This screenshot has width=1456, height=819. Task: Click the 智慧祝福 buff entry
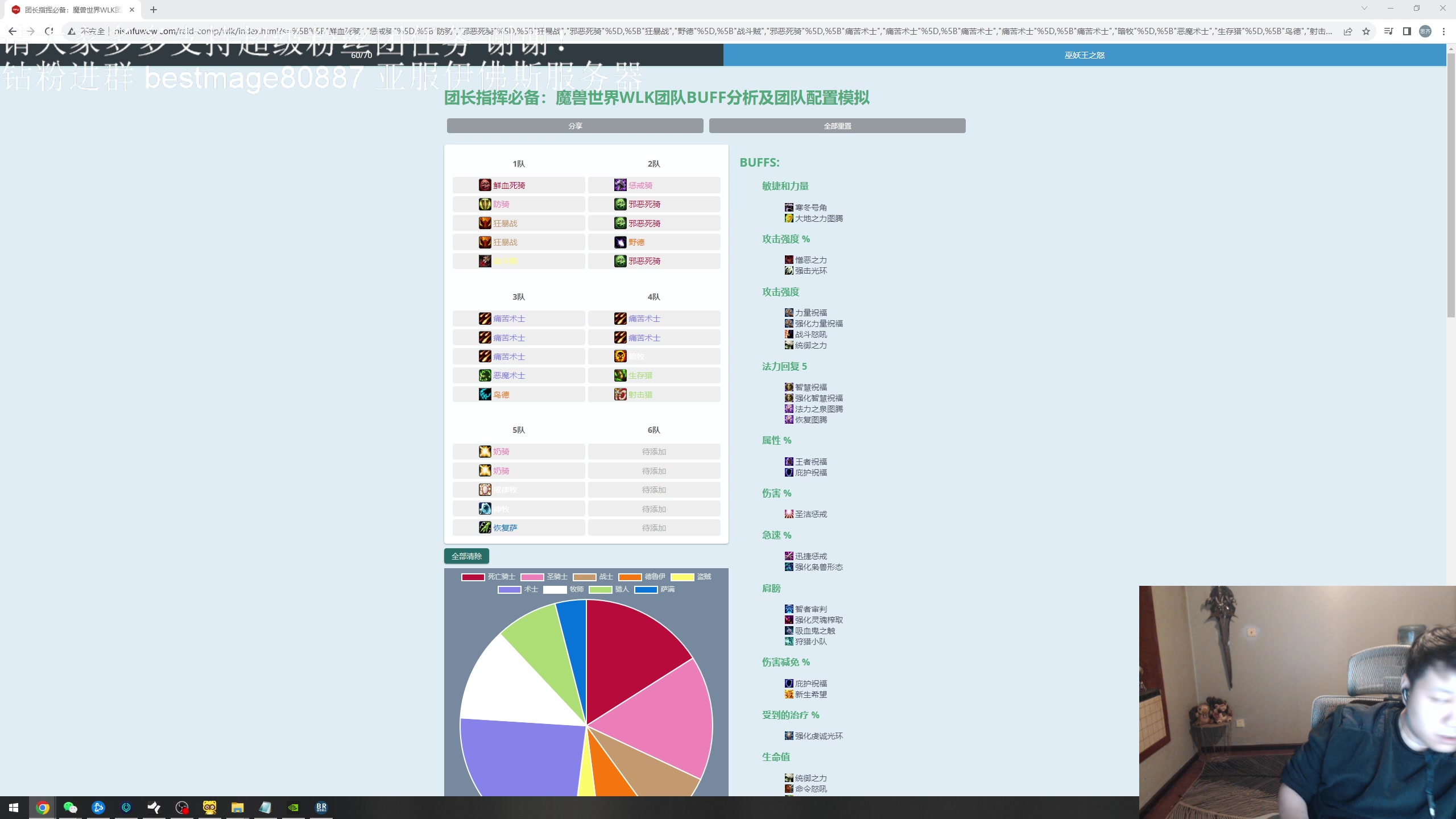[x=806, y=387]
